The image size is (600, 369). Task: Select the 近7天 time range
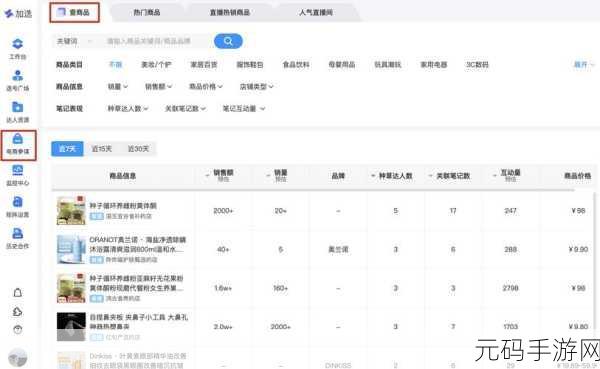tap(67, 149)
